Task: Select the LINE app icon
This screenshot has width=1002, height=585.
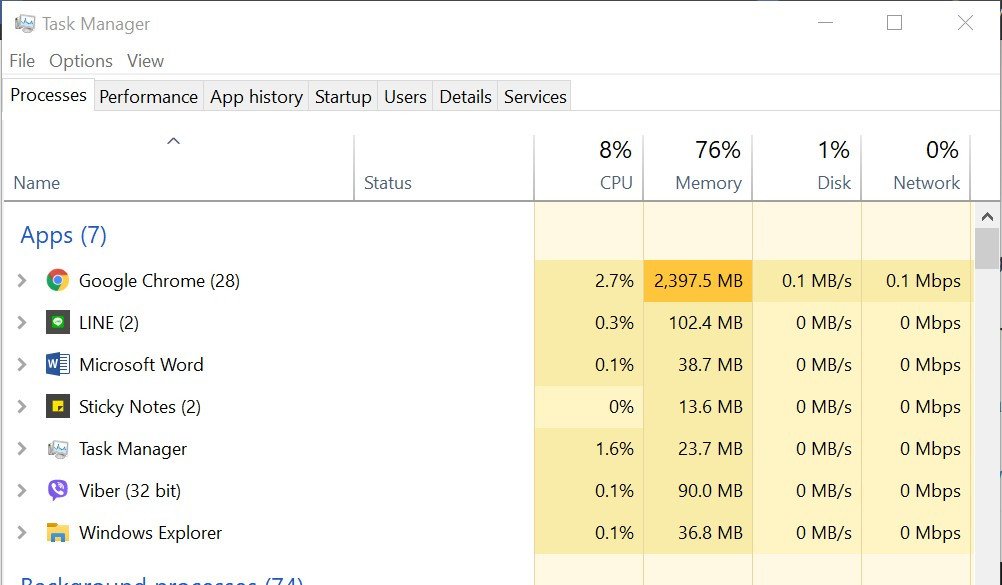Action: (x=58, y=322)
